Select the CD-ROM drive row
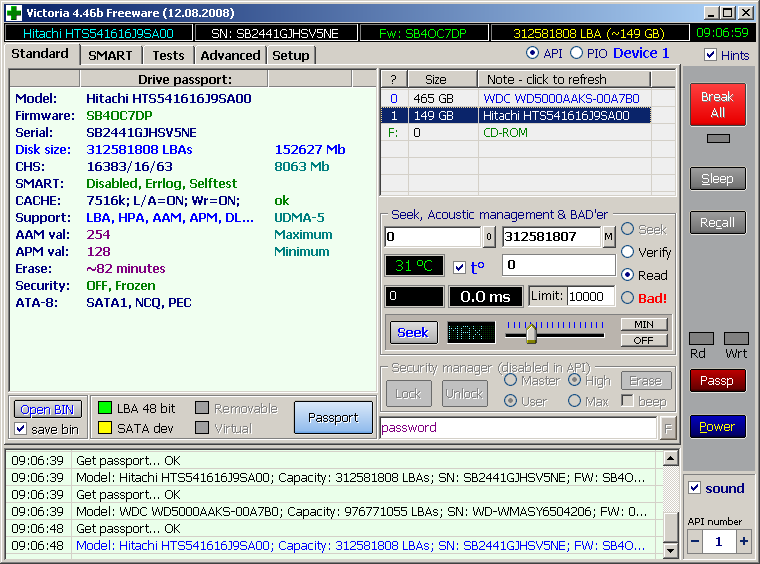Viewport: 760px width, 564px height. pos(516,133)
